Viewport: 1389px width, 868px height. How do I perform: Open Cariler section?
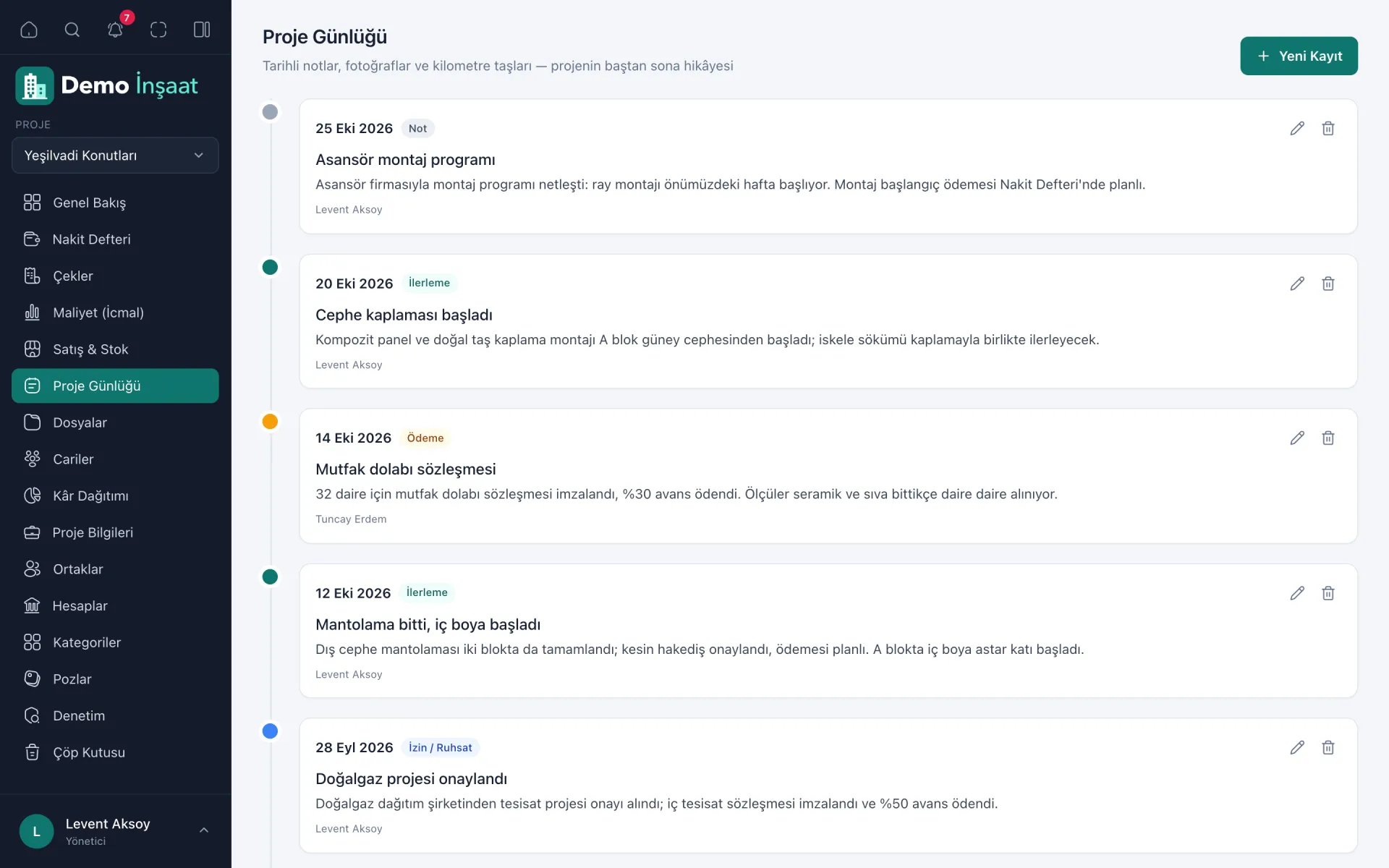click(115, 459)
